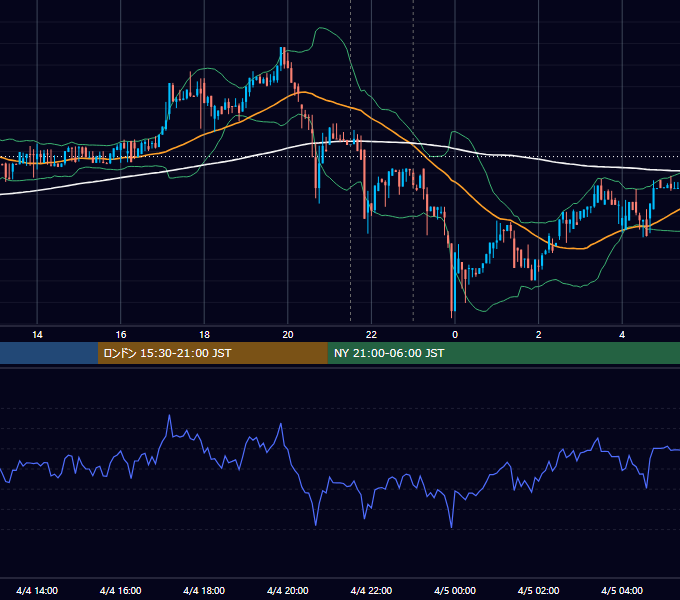This screenshot has height=600, width=680.
Task: Click the 2 hour label on price chart
Action: [x=539, y=335]
